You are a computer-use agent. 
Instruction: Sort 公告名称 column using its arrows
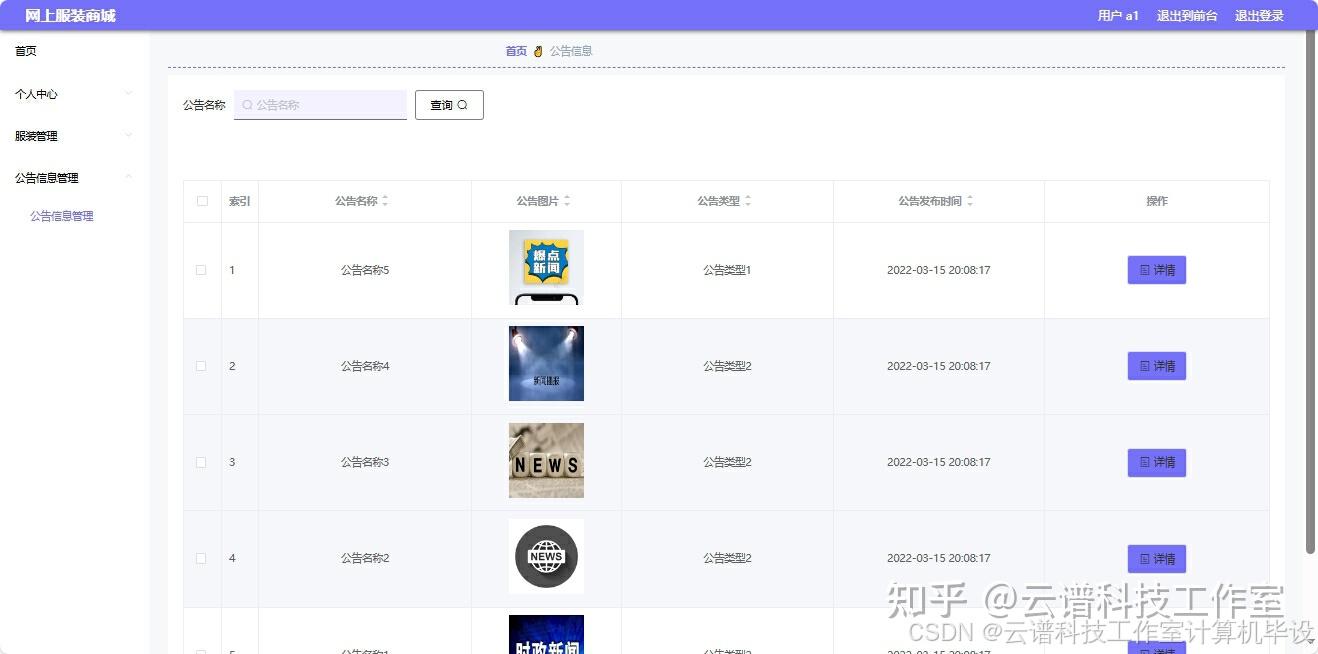(385, 201)
